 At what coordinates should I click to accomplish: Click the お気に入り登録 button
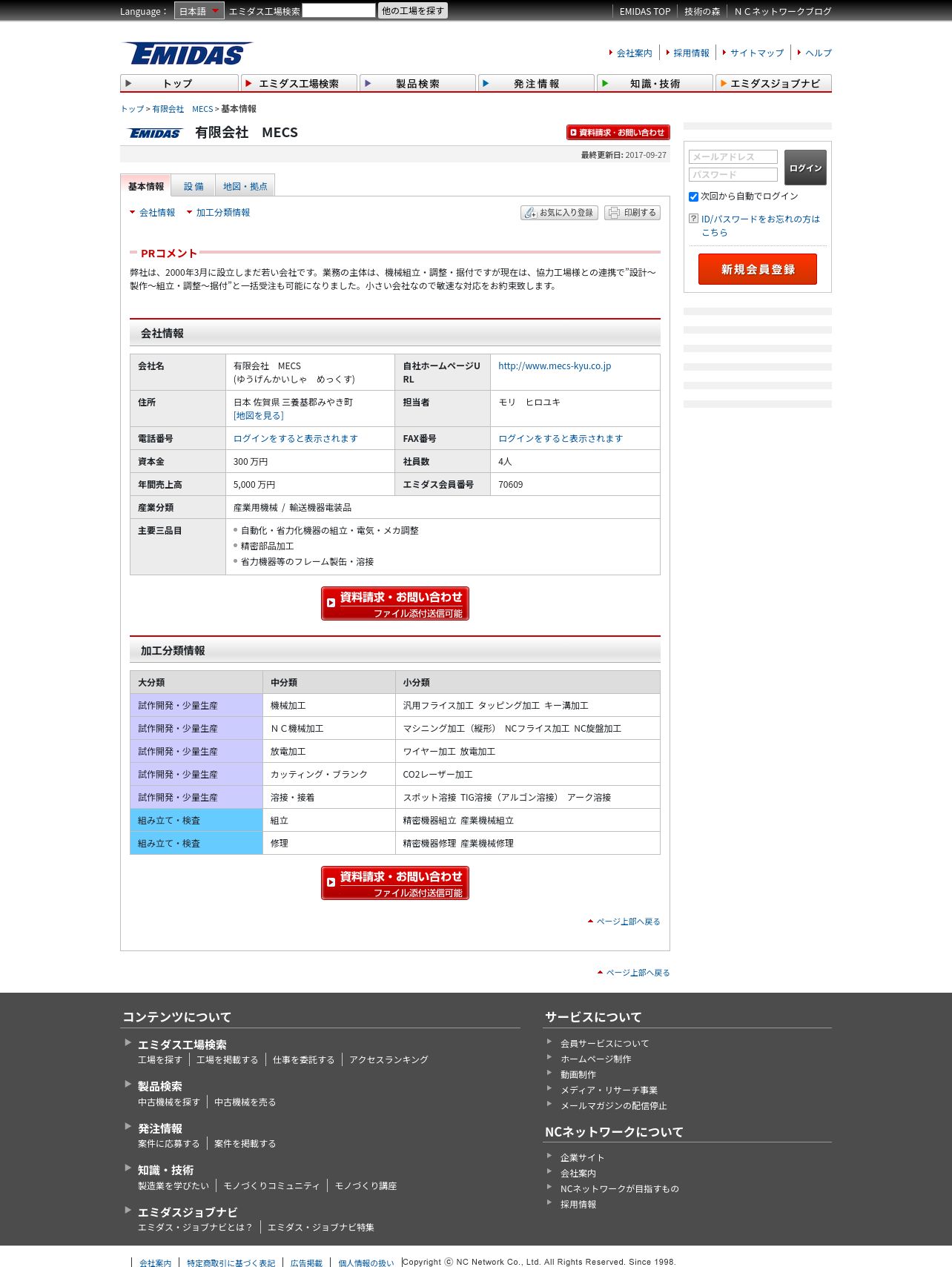tap(560, 213)
